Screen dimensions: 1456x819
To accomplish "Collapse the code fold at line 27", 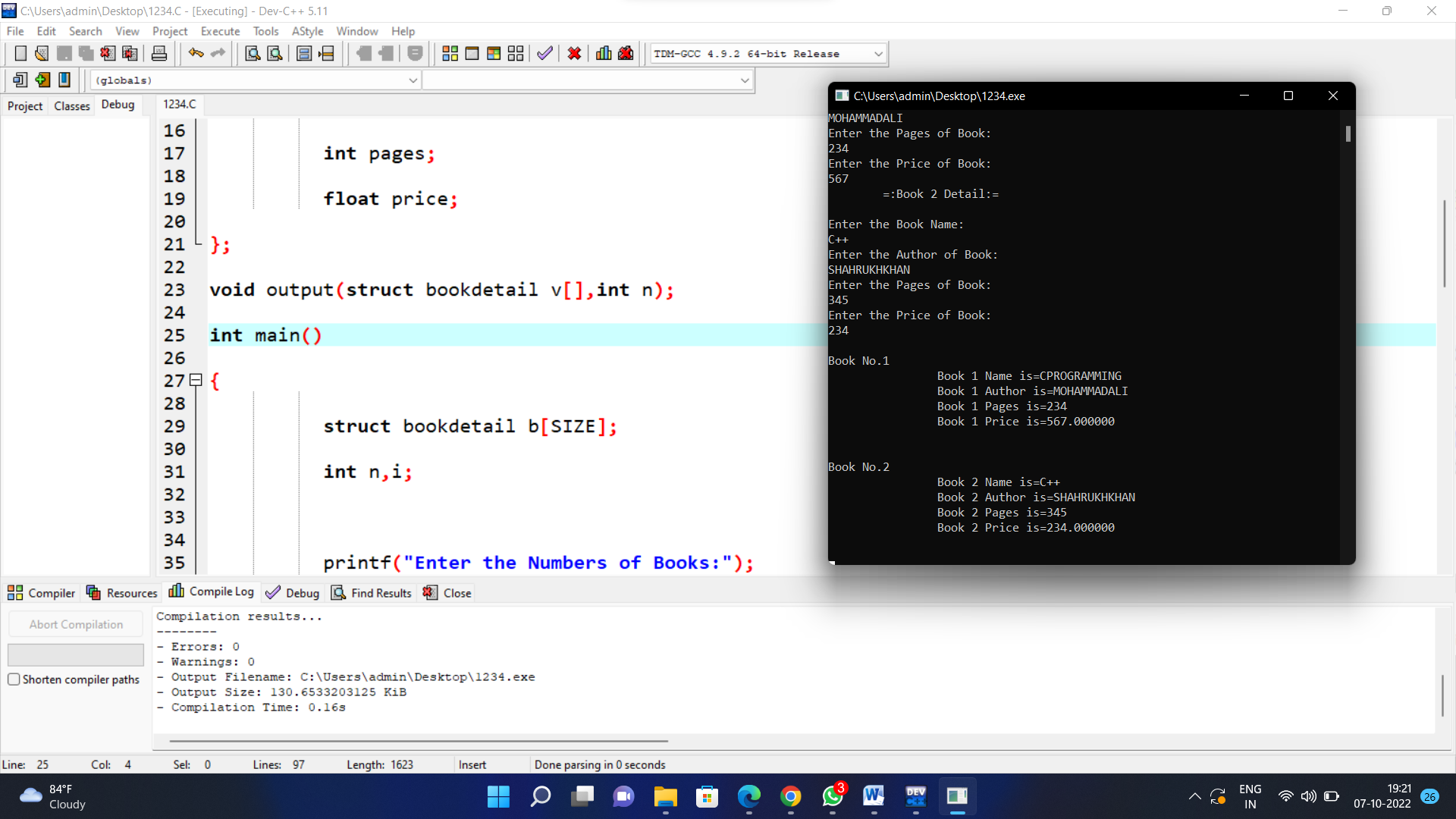I will coord(196,380).
